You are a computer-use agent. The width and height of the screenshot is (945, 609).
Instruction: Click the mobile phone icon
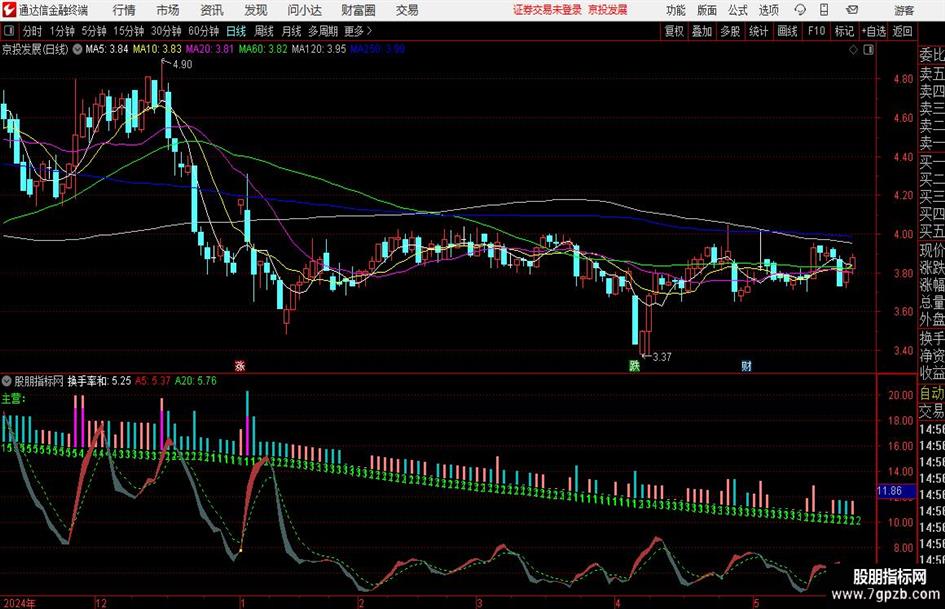824,10
